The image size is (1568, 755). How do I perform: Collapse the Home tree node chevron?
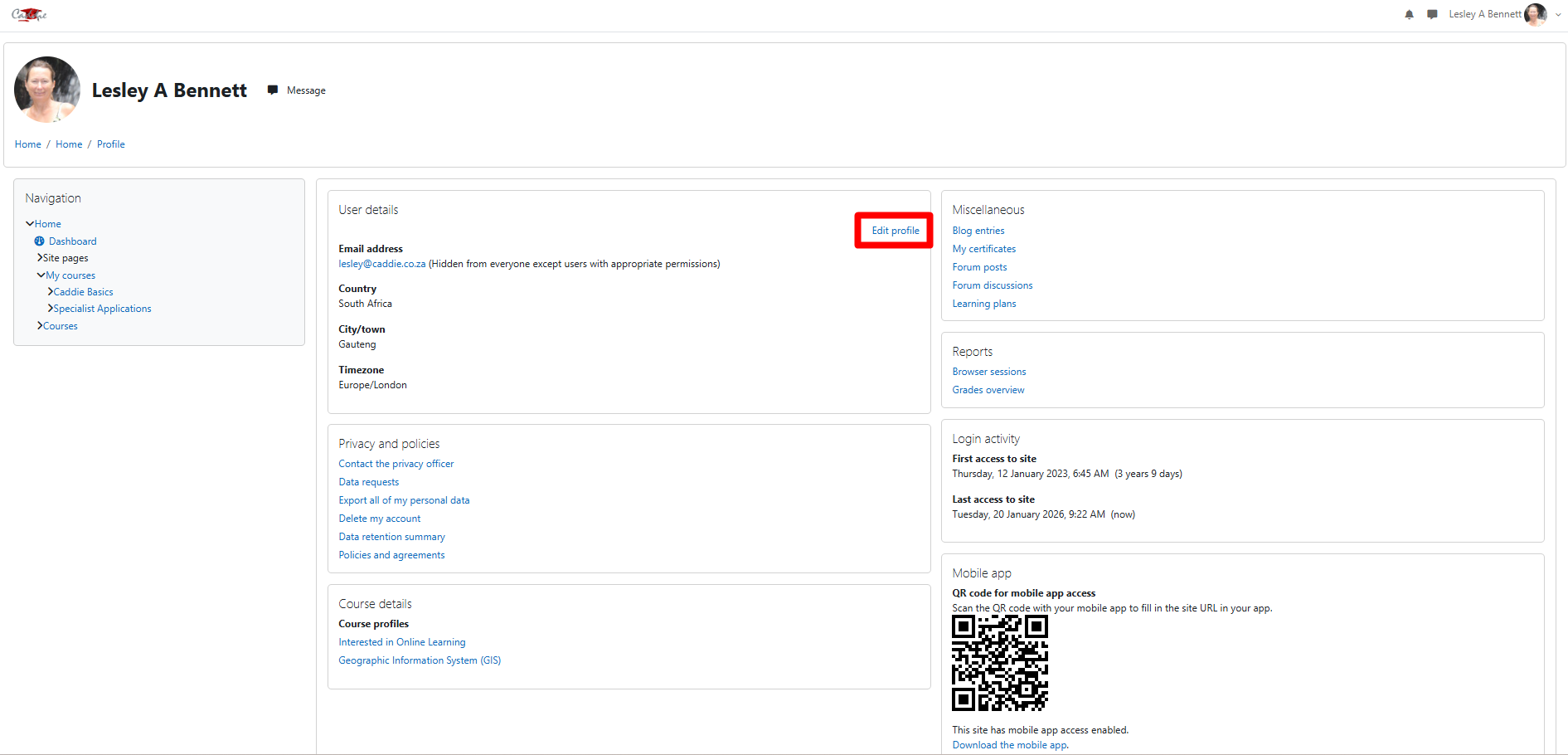(30, 224)
